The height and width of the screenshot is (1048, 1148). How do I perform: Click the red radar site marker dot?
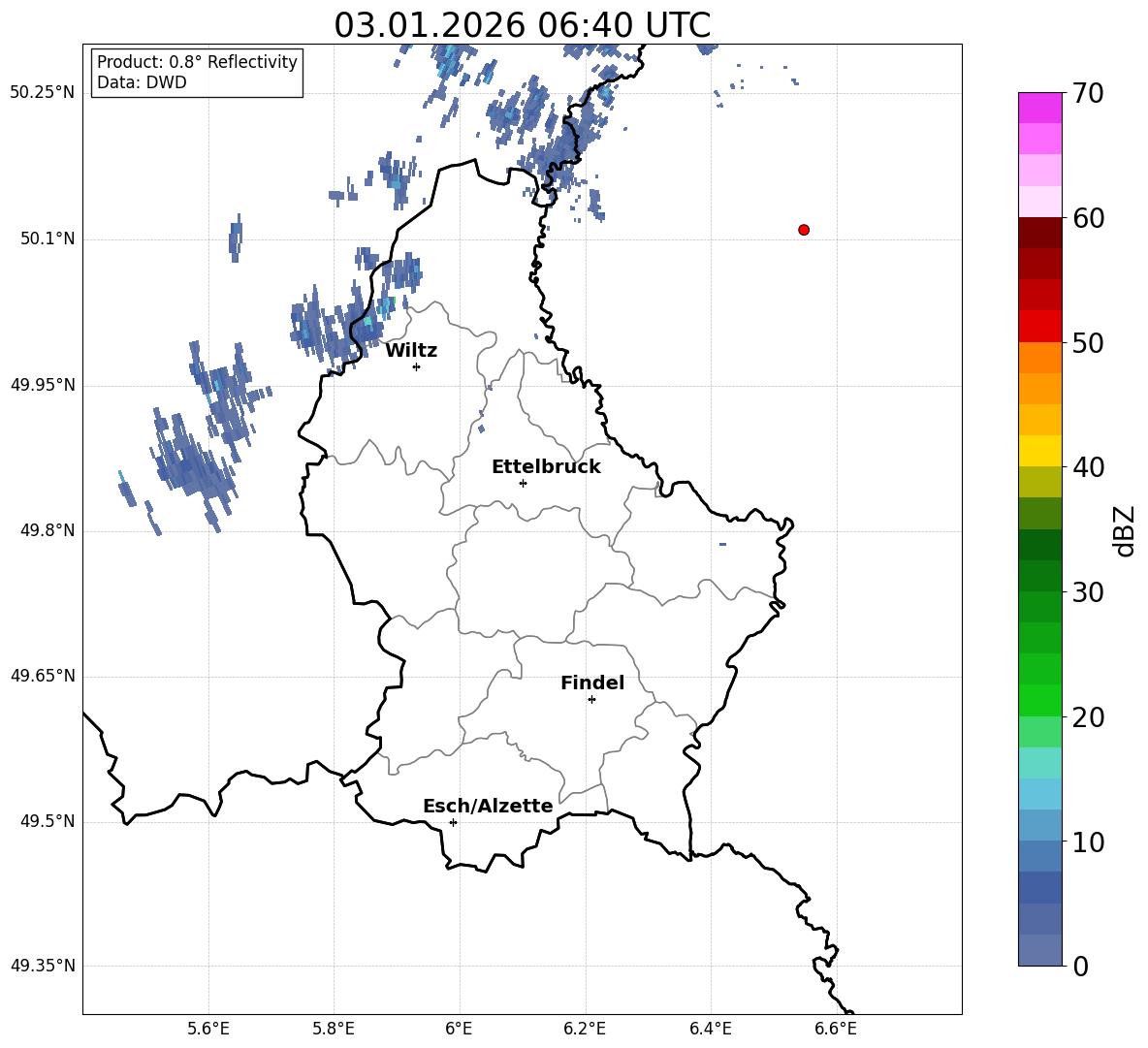click(x=804, y=230)
